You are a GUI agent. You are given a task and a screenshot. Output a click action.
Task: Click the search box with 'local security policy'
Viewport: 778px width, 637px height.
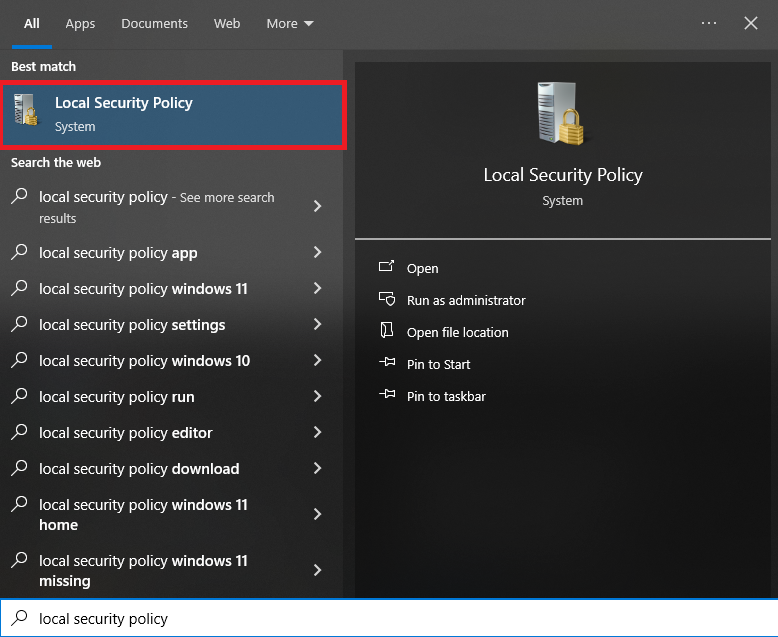pyautogui.click(x=389, y=618)
